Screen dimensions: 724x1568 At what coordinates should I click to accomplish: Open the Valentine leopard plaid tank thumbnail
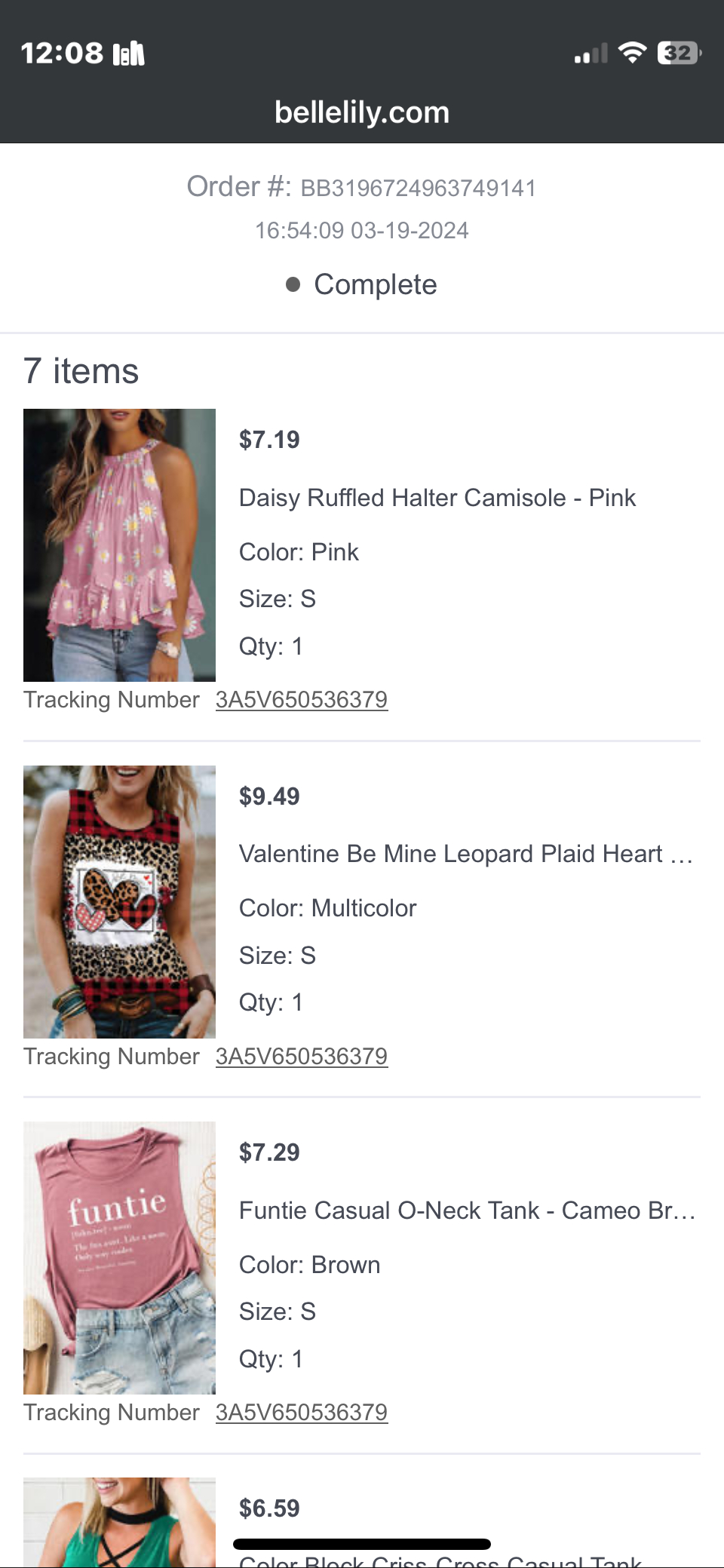click(119, 902)
